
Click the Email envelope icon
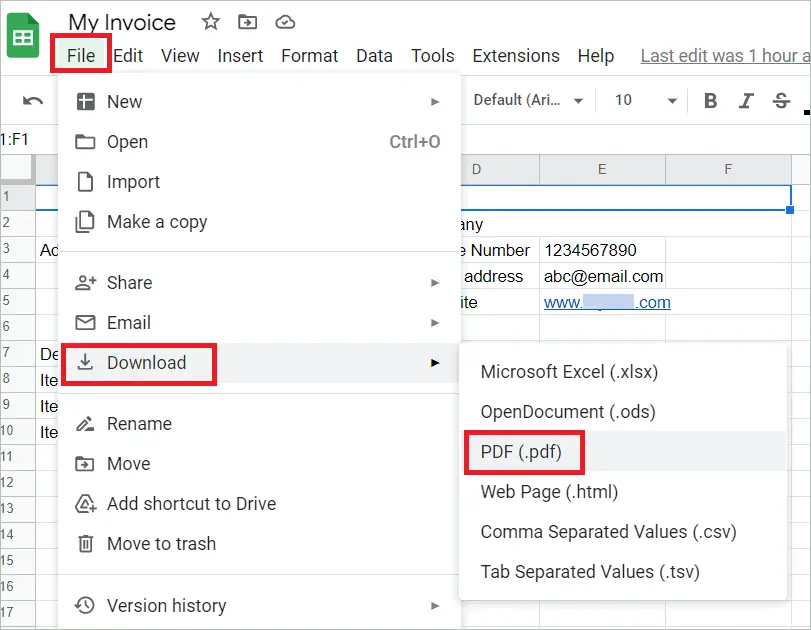[x=84, y=322]
